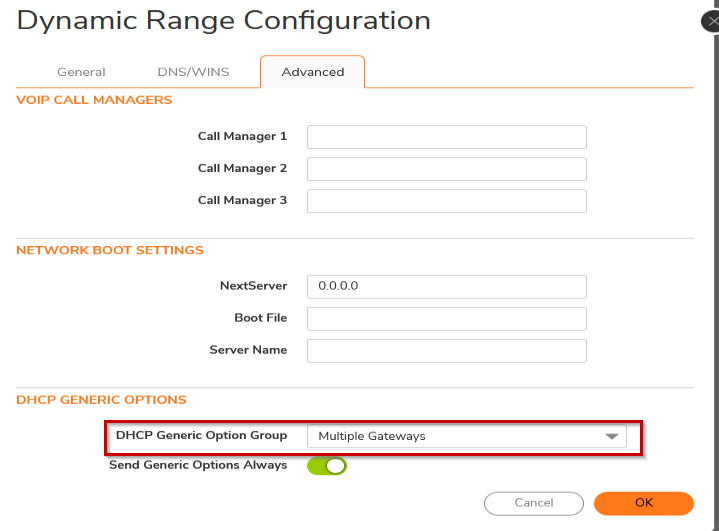719x531 pixels.
Task: Cancel the Dynamic Range Configuration
Action: pos(533,503)
